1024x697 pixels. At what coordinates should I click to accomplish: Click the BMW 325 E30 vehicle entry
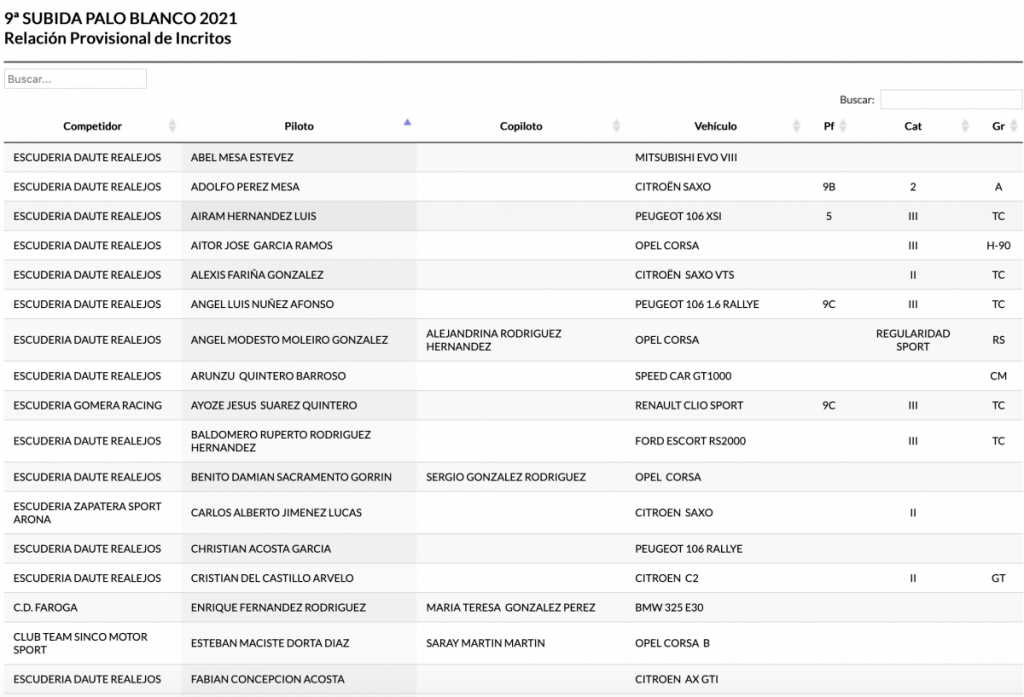pos(669,608)
